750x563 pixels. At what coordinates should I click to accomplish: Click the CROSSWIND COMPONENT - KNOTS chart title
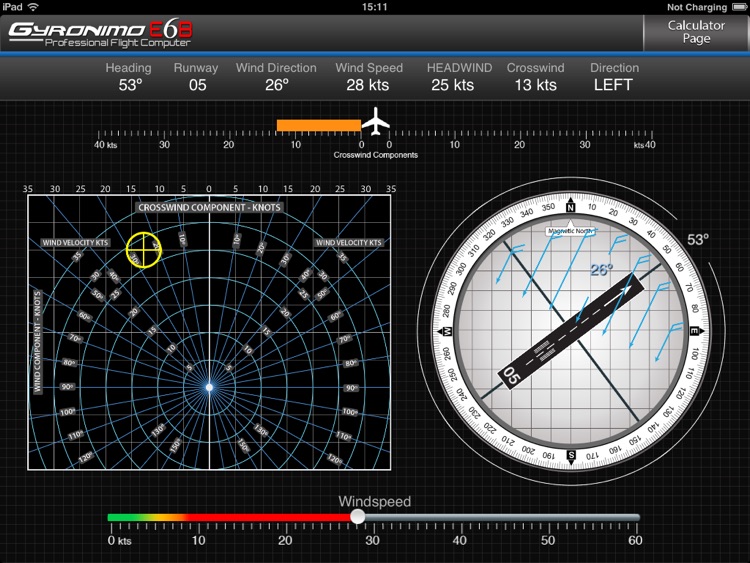(210, 208)
